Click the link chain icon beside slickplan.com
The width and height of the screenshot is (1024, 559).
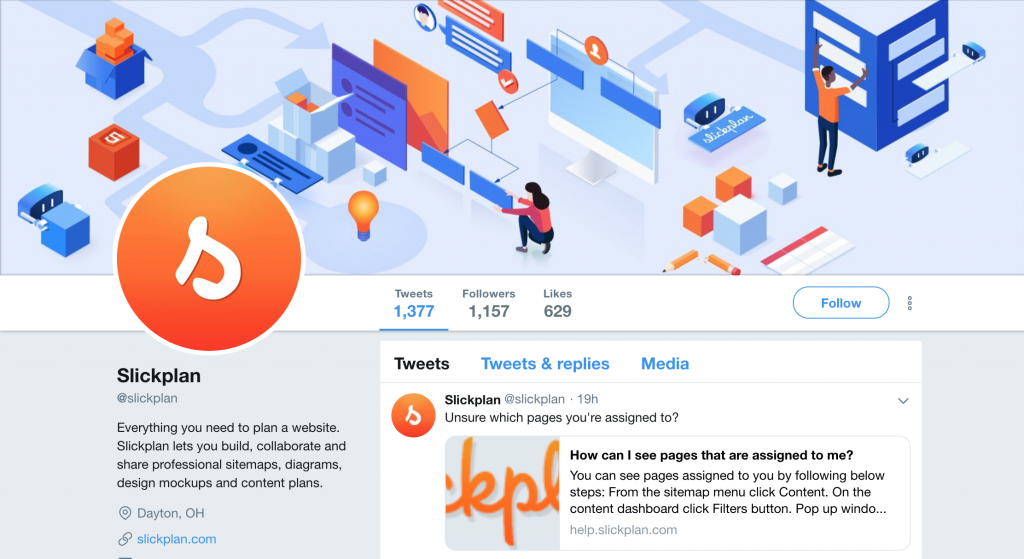[x=125, y=539]
